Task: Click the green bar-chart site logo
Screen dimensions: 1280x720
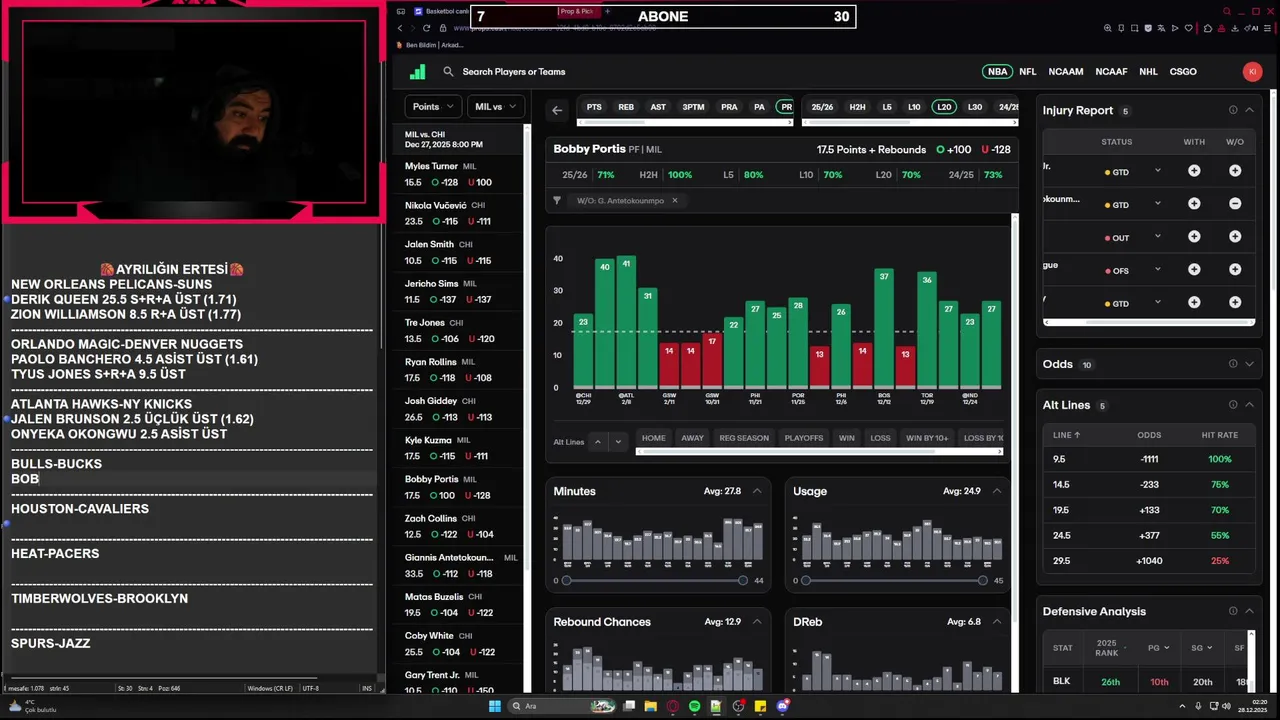Action: coord(418,72)
